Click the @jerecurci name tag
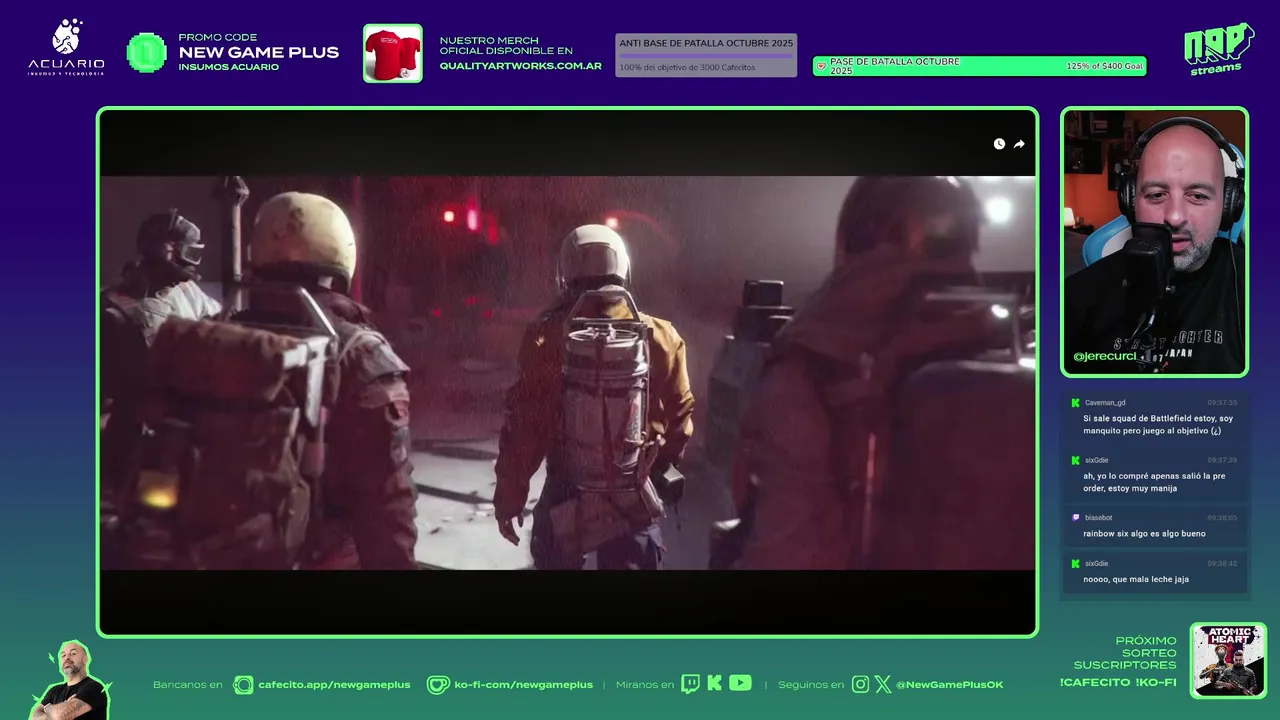 pyautogui.click(x=1104, y=356)
